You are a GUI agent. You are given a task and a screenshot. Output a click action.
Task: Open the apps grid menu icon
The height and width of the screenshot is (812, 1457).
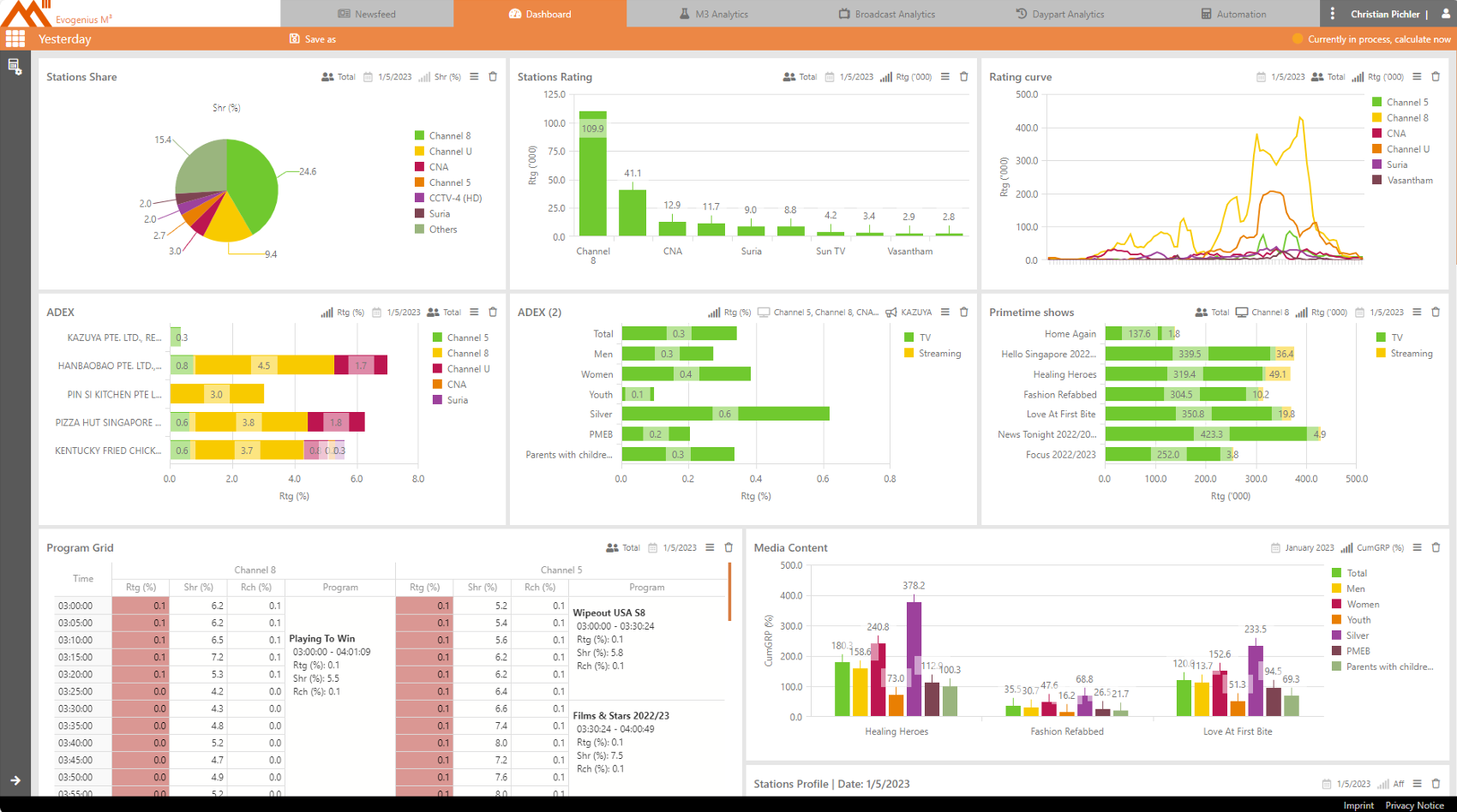pyautogui.click(x=15, y=39)
